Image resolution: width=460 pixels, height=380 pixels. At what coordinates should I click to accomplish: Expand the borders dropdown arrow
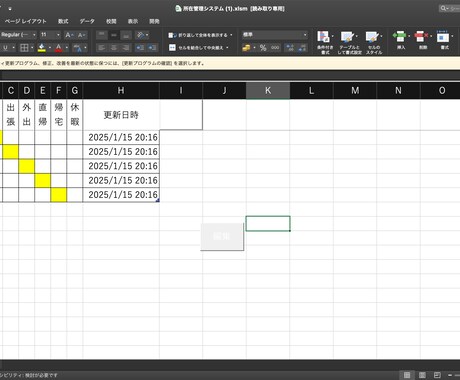click(x=32, y=48)
